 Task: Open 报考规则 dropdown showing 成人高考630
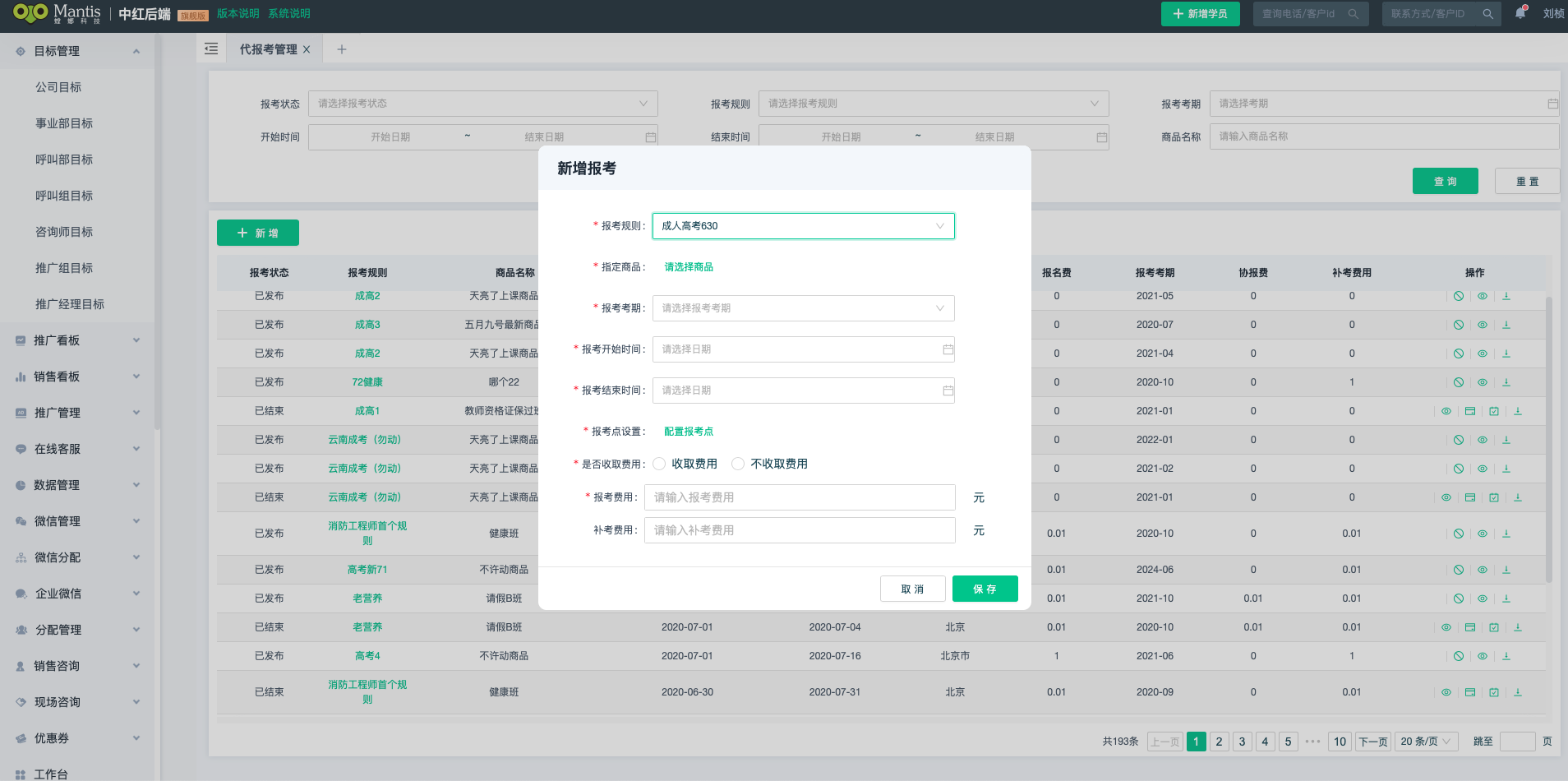804,226
